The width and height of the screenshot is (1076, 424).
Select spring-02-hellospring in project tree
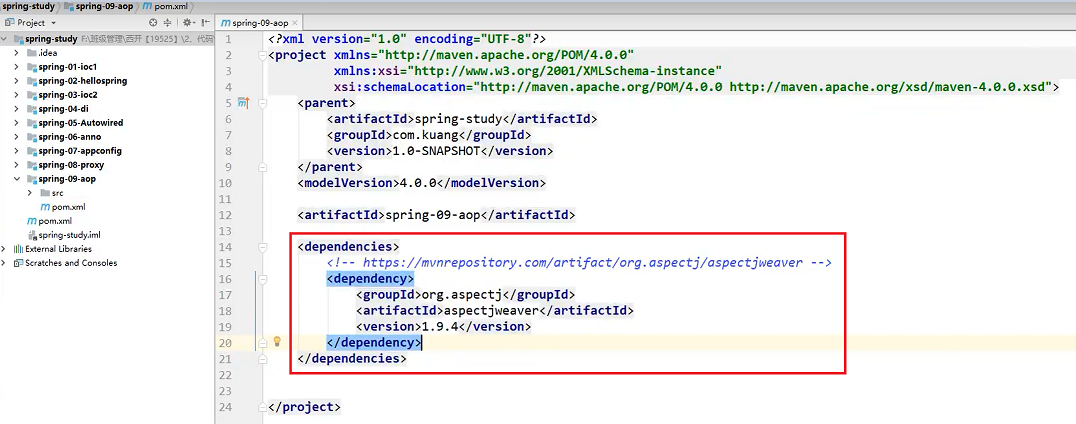[82, 81]
